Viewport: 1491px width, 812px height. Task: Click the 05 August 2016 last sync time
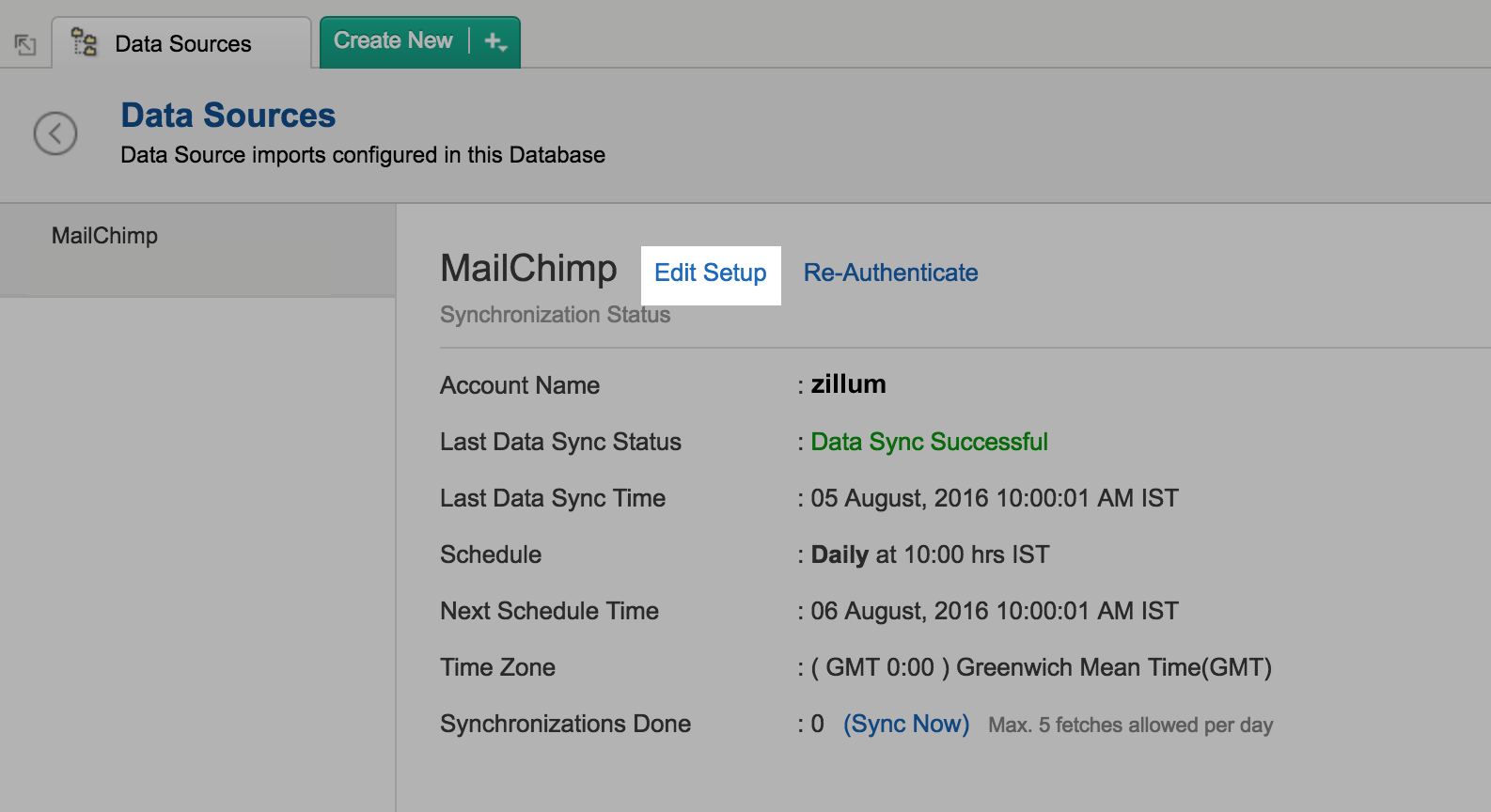[x=994, y=498]
